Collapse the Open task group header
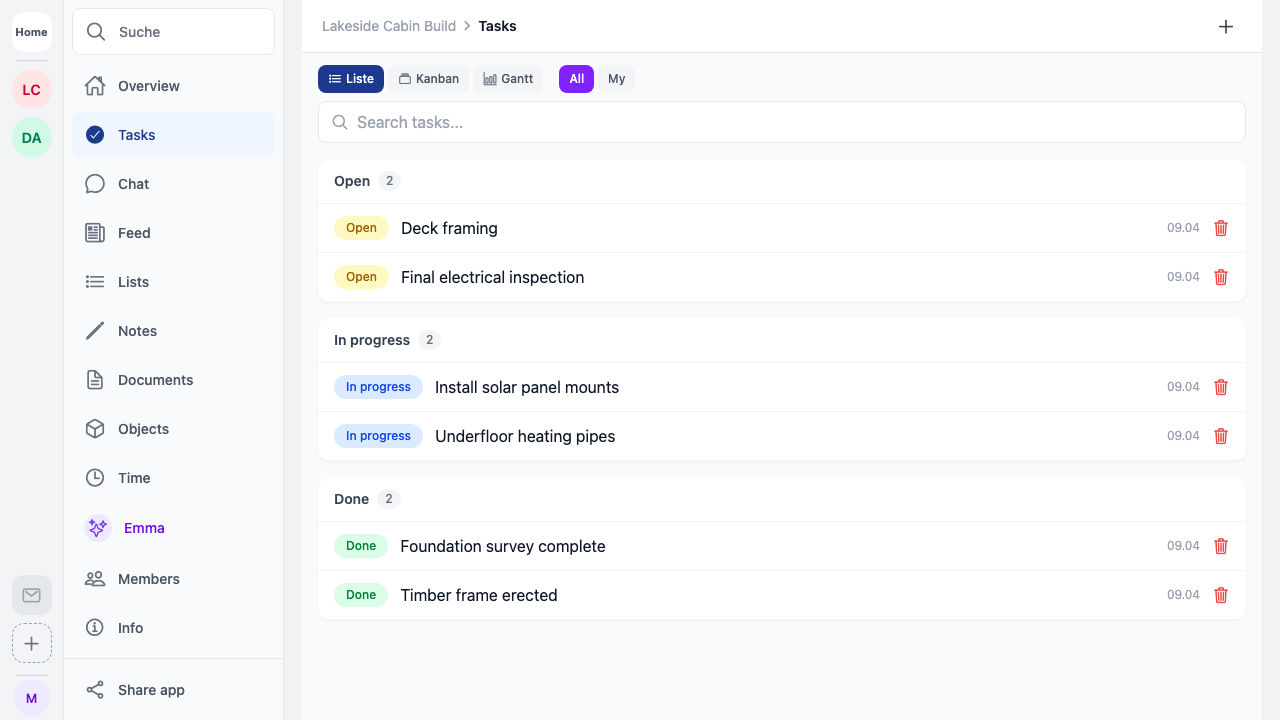The image size is (1280, 720). [x=352, y=181]
